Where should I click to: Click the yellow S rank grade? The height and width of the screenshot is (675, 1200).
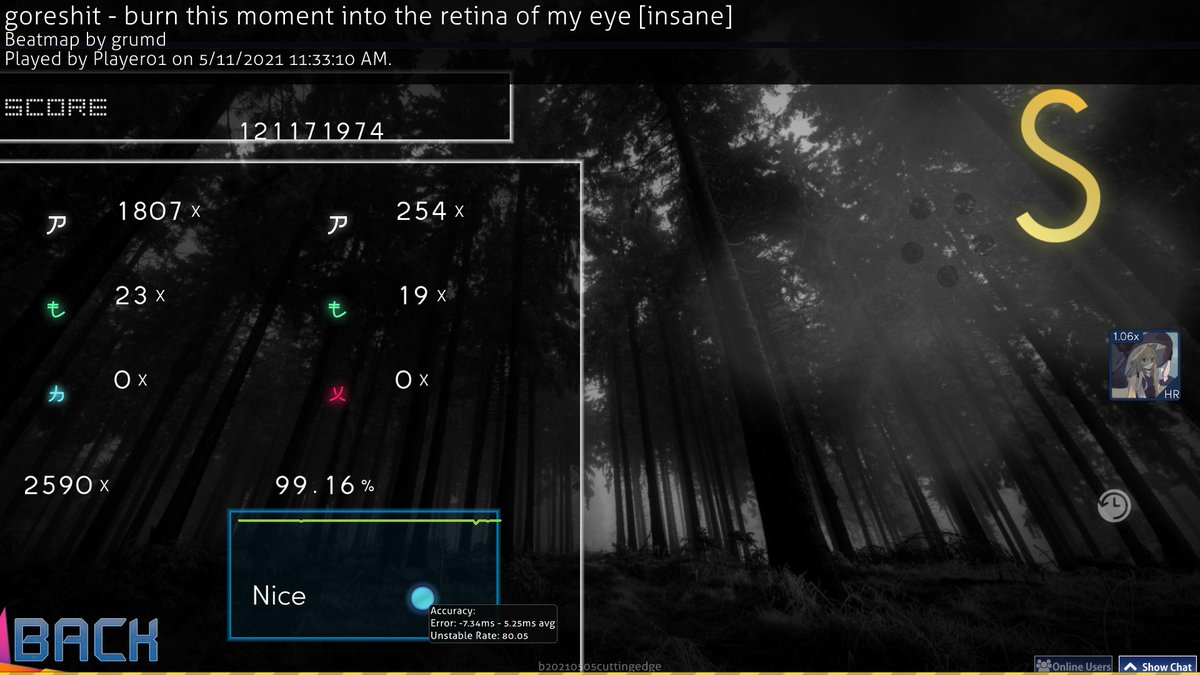tap(1059, 165)
